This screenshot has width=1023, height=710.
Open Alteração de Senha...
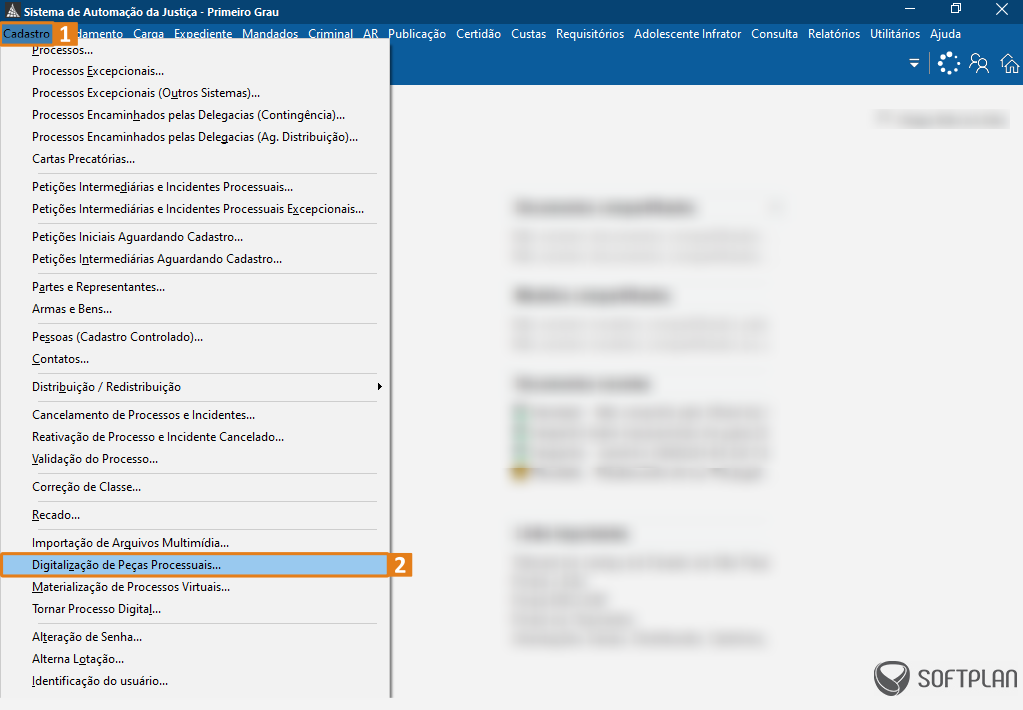tap(87, 638)
